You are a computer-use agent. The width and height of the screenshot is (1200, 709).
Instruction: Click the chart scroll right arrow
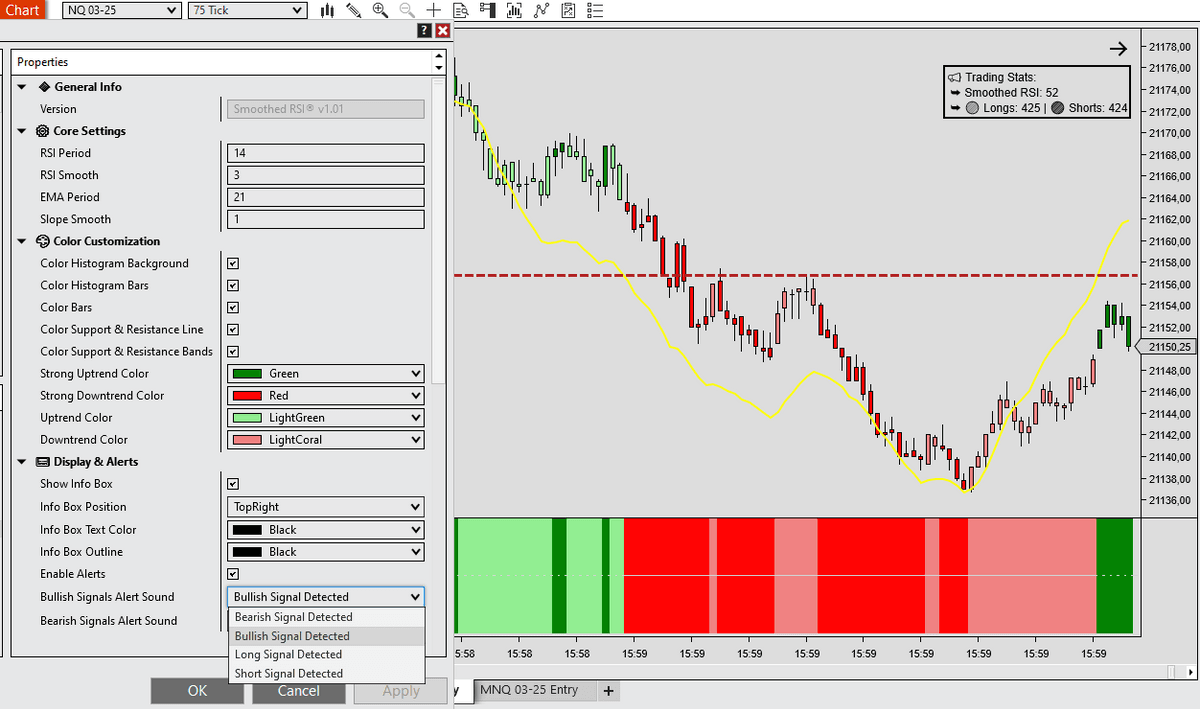point(1118,48)
